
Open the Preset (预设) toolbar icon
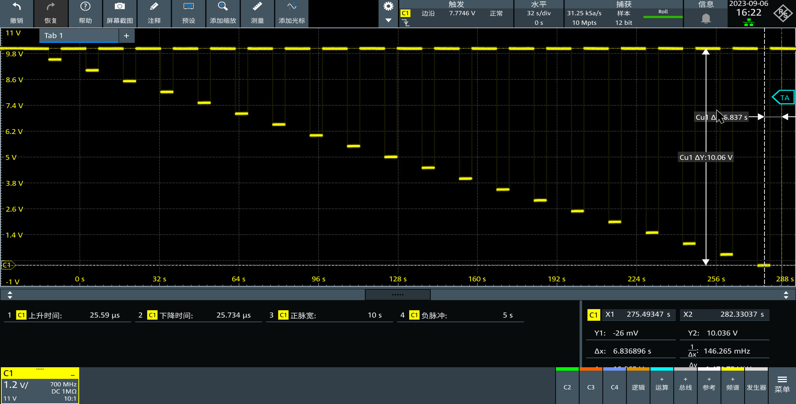188,12
